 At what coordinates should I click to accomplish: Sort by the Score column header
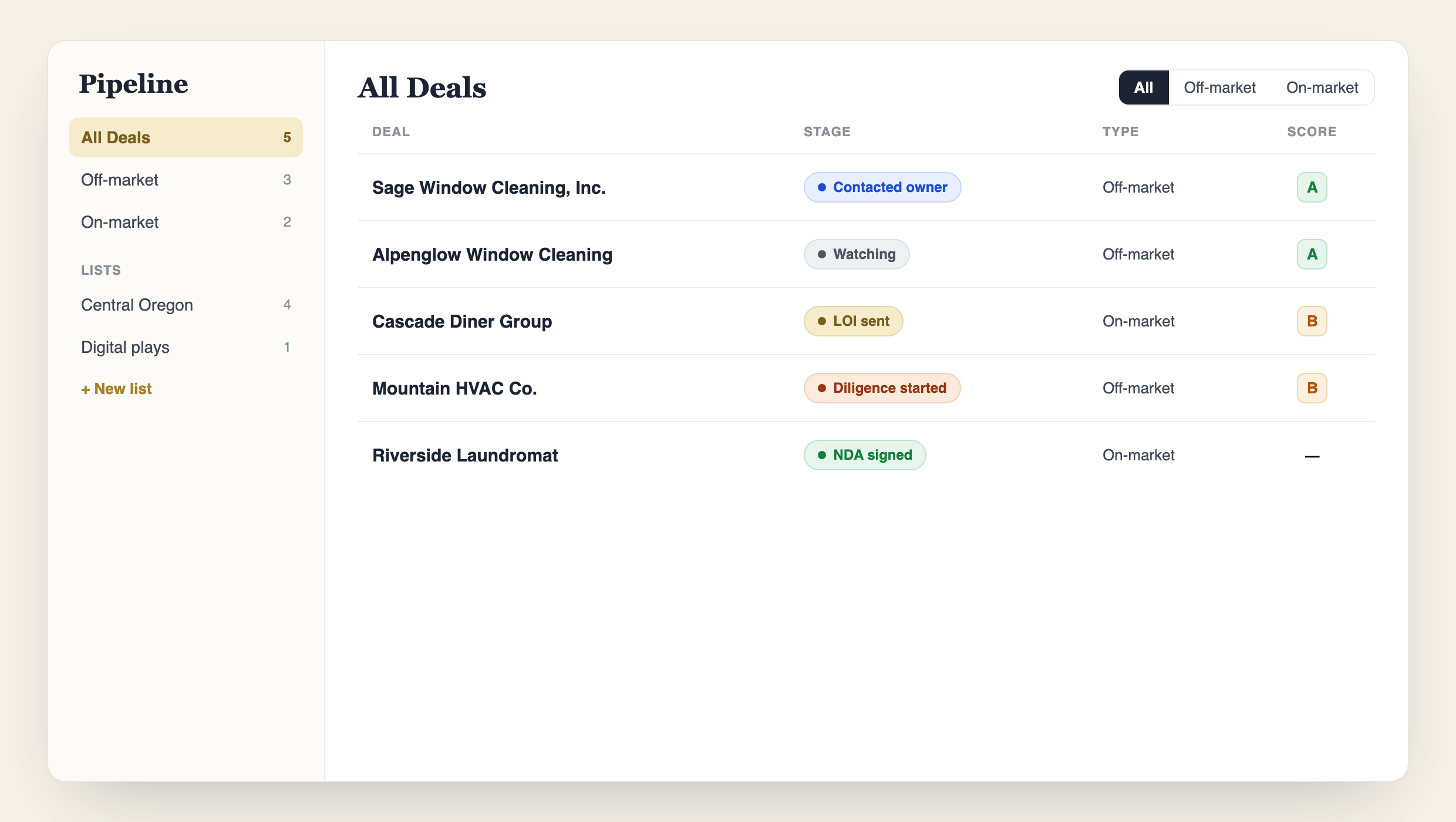click(1312, 132)
